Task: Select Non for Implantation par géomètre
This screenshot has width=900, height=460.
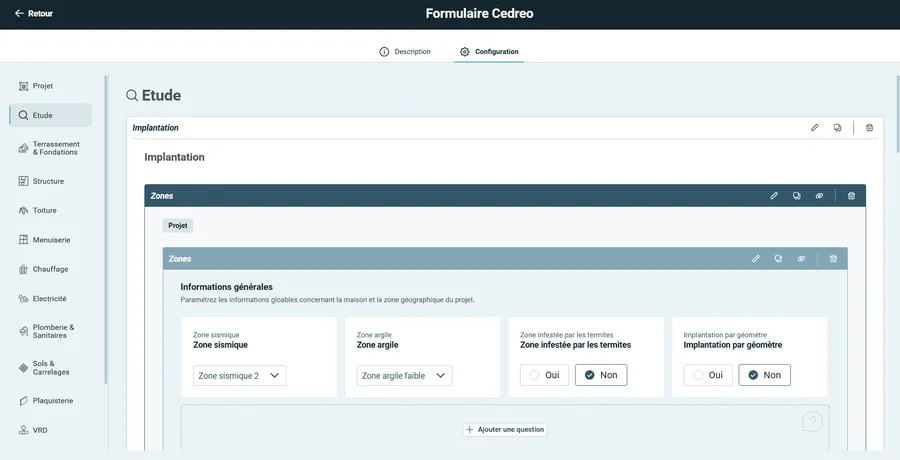Action: [x=764, y=375]
